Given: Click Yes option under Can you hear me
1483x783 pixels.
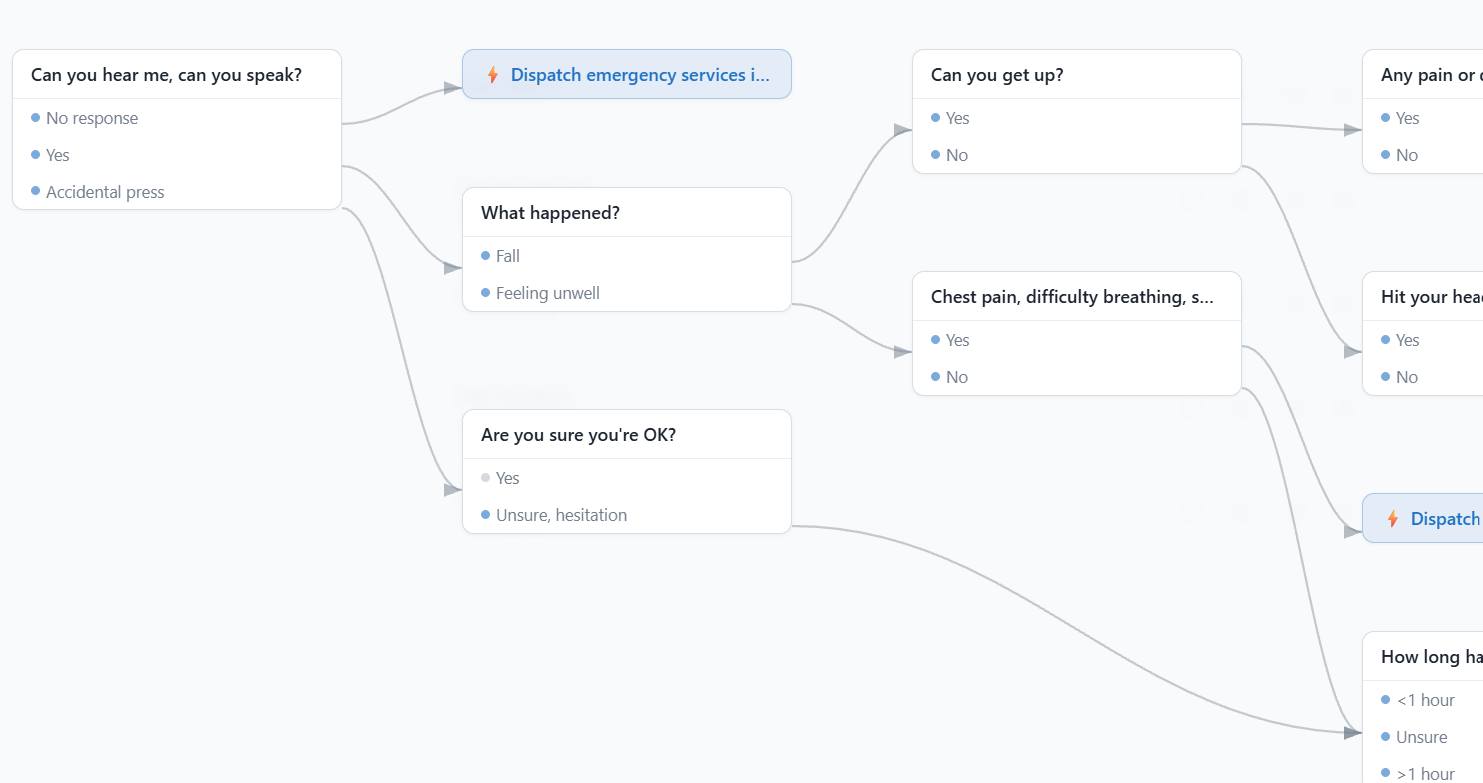Looking at the screenshot, I should [x=177, y=155].
